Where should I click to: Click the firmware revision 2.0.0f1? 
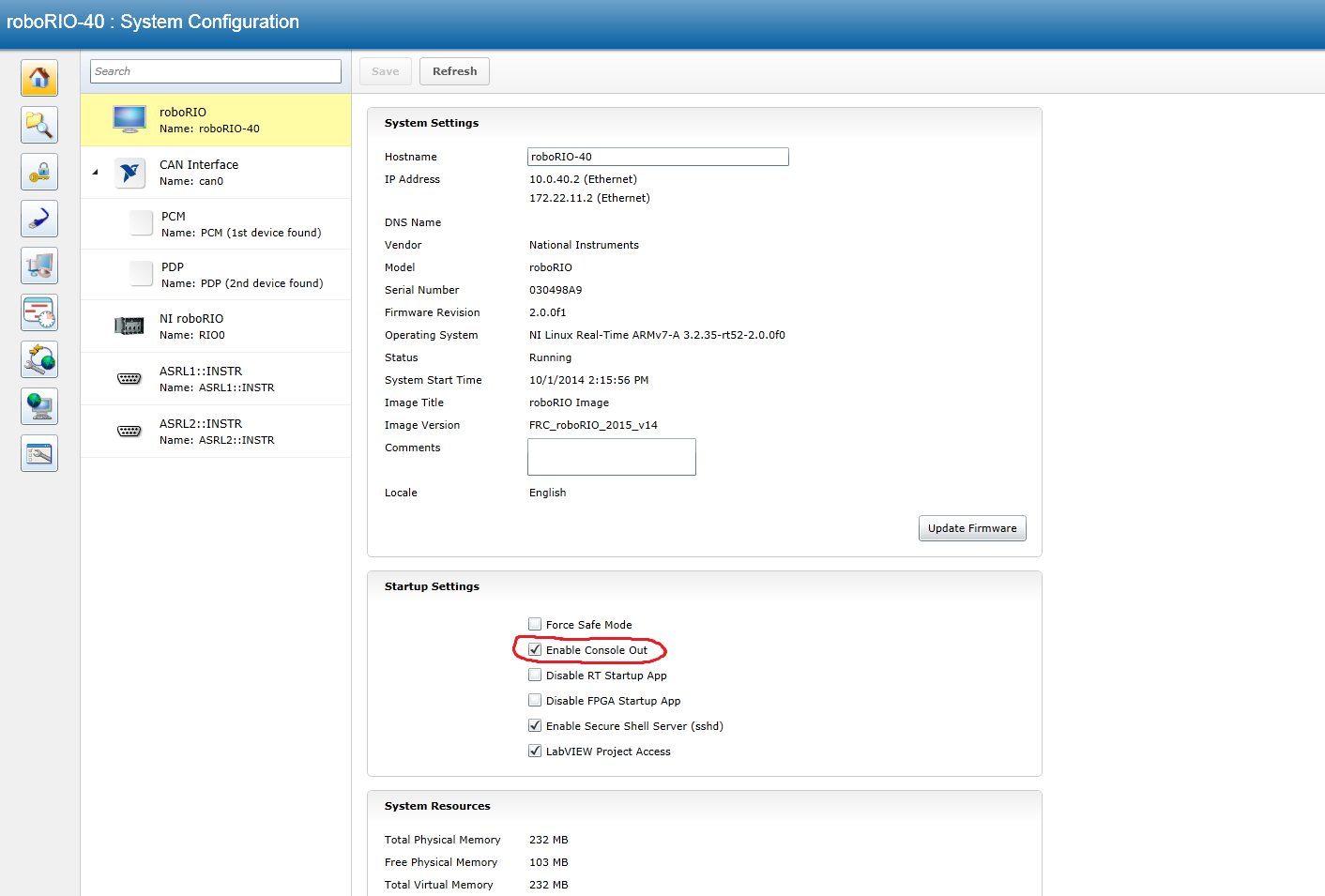pos(548,312)
